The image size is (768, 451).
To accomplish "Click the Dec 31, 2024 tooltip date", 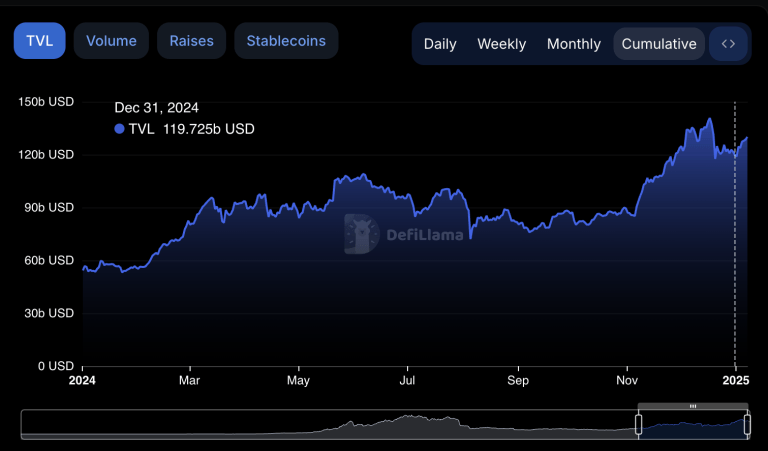I will pos(156,108).
